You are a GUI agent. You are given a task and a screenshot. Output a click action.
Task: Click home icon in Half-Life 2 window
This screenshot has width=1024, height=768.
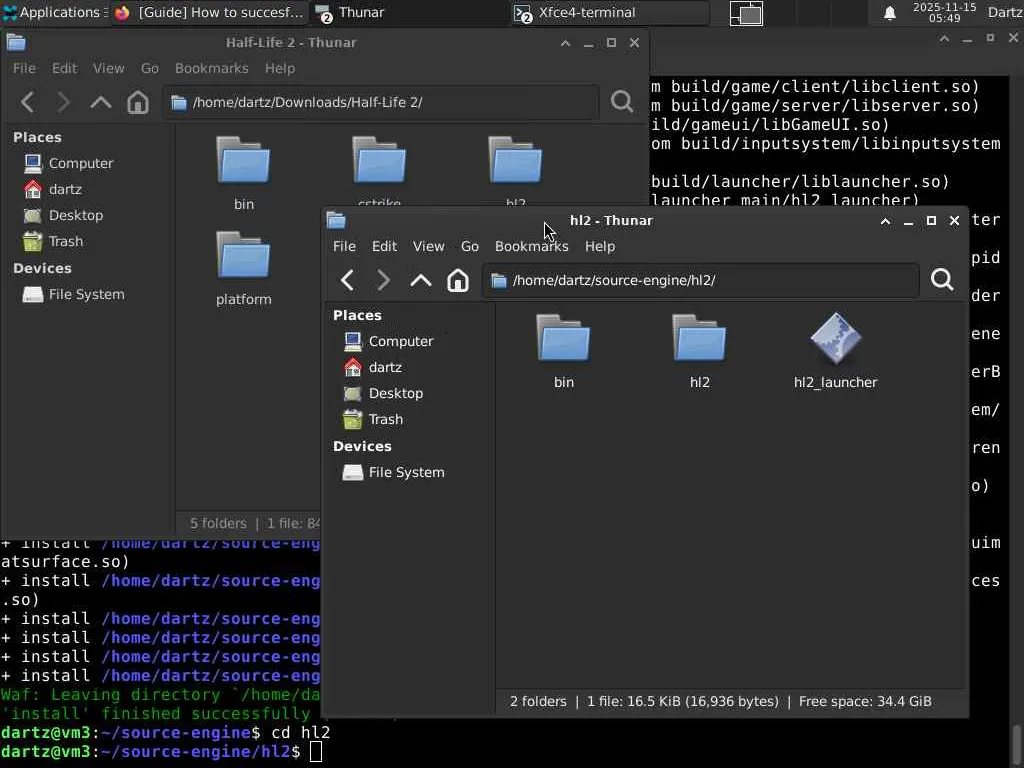[x=138, y=102]
